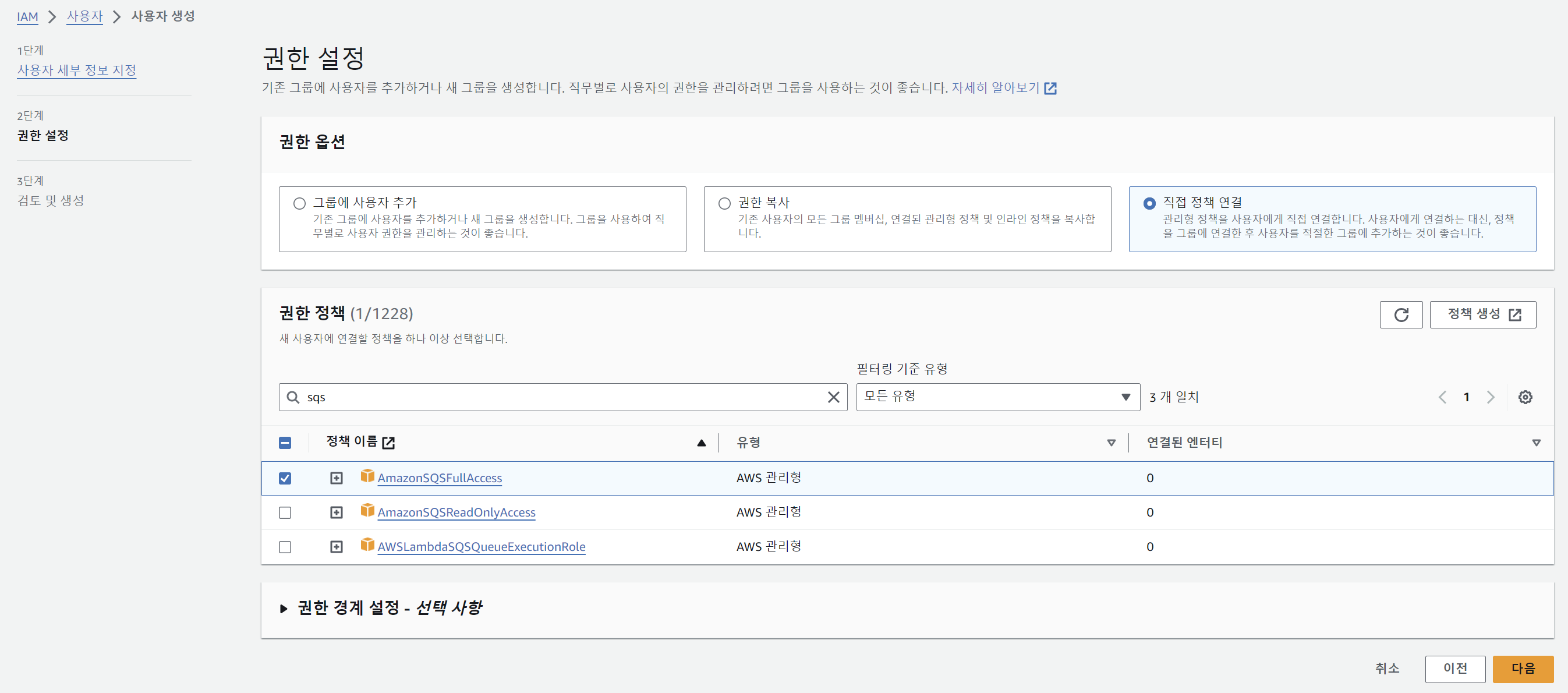Uncheck the AmazonSQSFullAccess checkbox

pos(285,478)
